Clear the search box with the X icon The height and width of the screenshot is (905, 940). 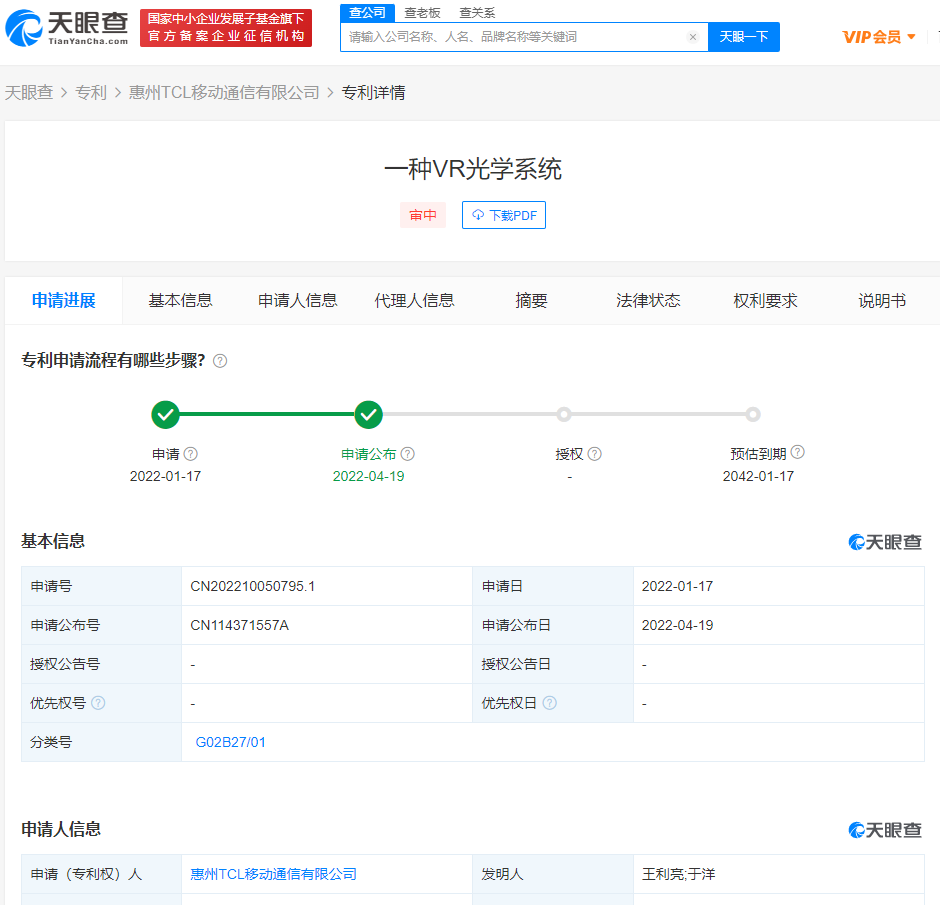[692, 37]
